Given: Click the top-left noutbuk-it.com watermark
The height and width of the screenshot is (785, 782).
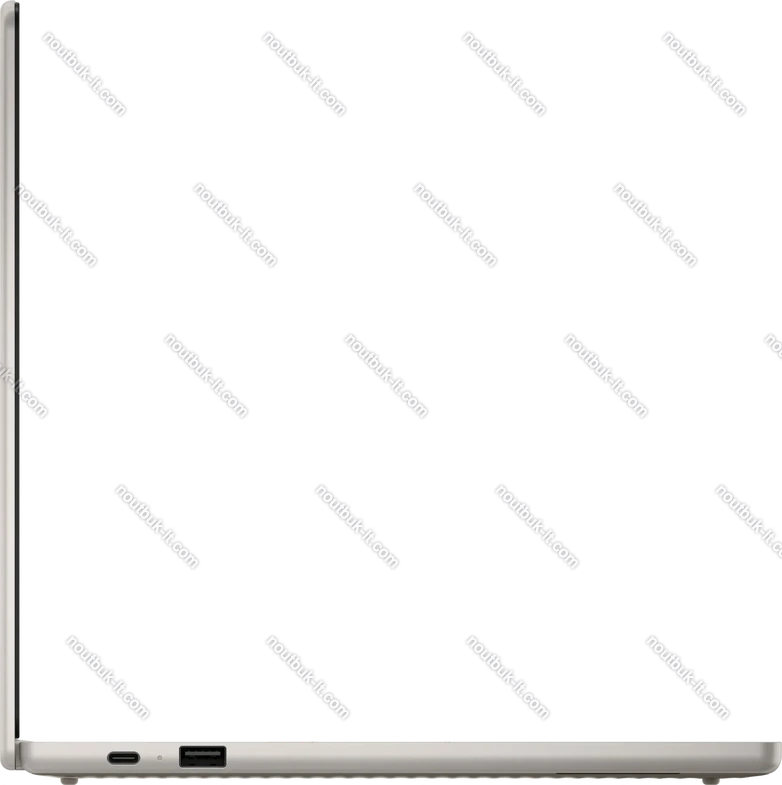Looking at the screenshot, I should pyautogui.click(x=84, y=75).
